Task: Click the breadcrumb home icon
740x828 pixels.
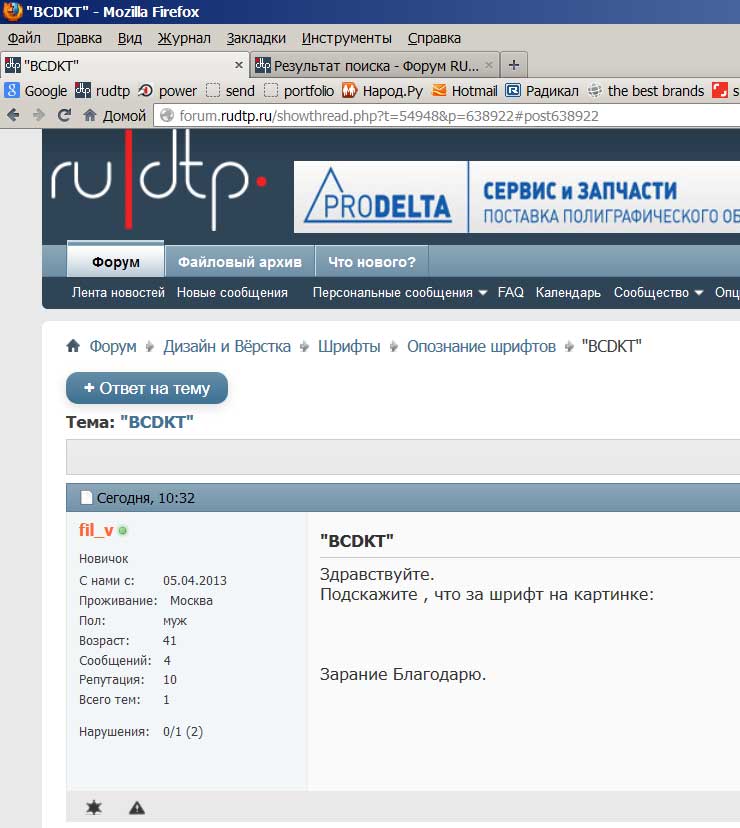Action: 73,346
